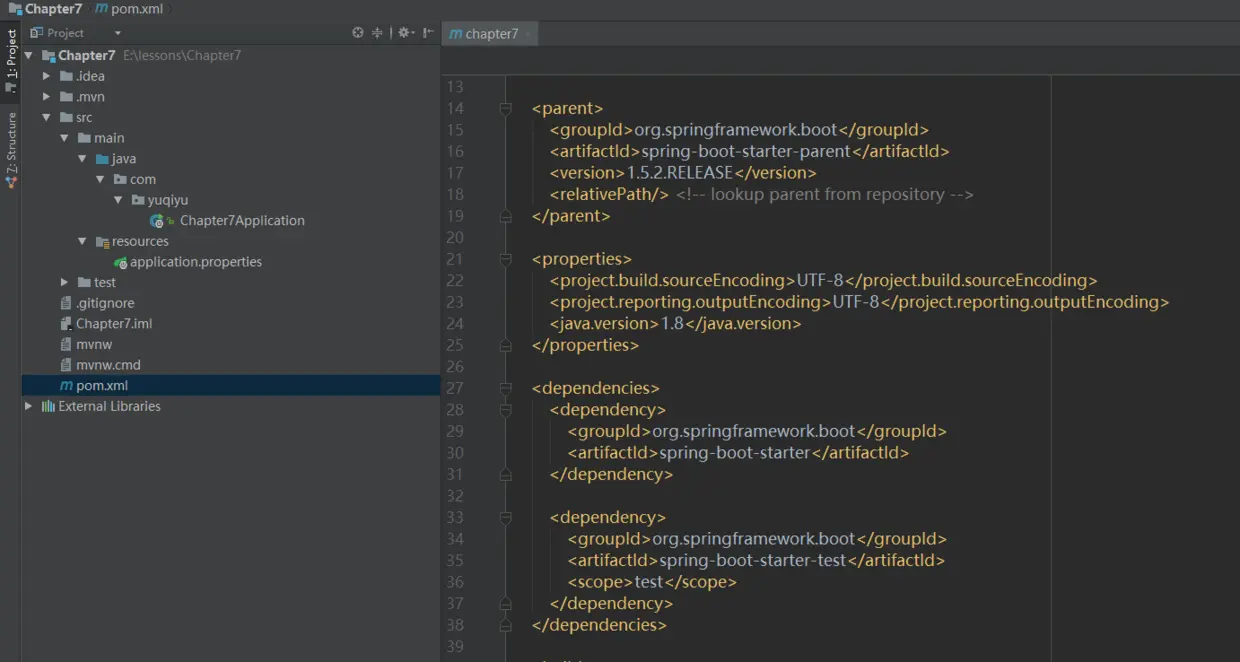Open the Project view dropdown
This screenshot has width=1240, height=662.
click(117, 33)
